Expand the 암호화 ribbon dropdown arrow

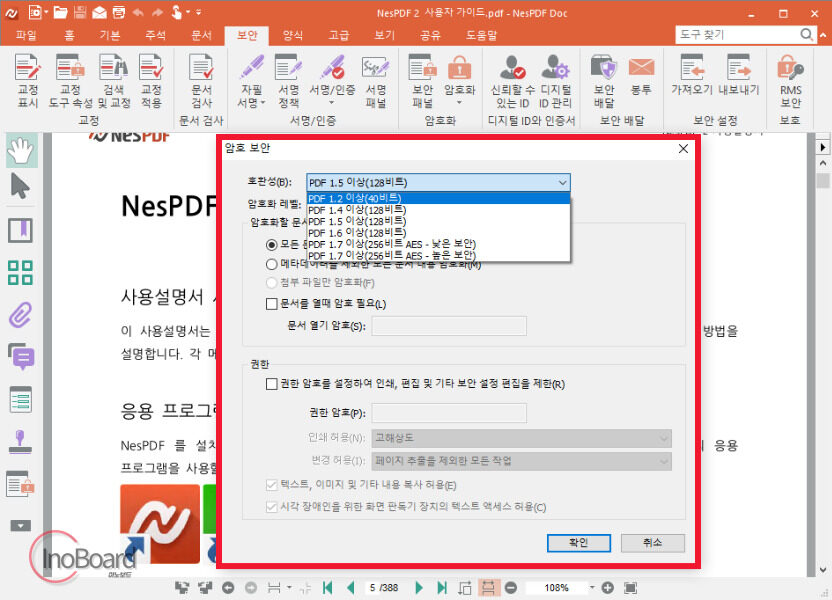(460, 102)
